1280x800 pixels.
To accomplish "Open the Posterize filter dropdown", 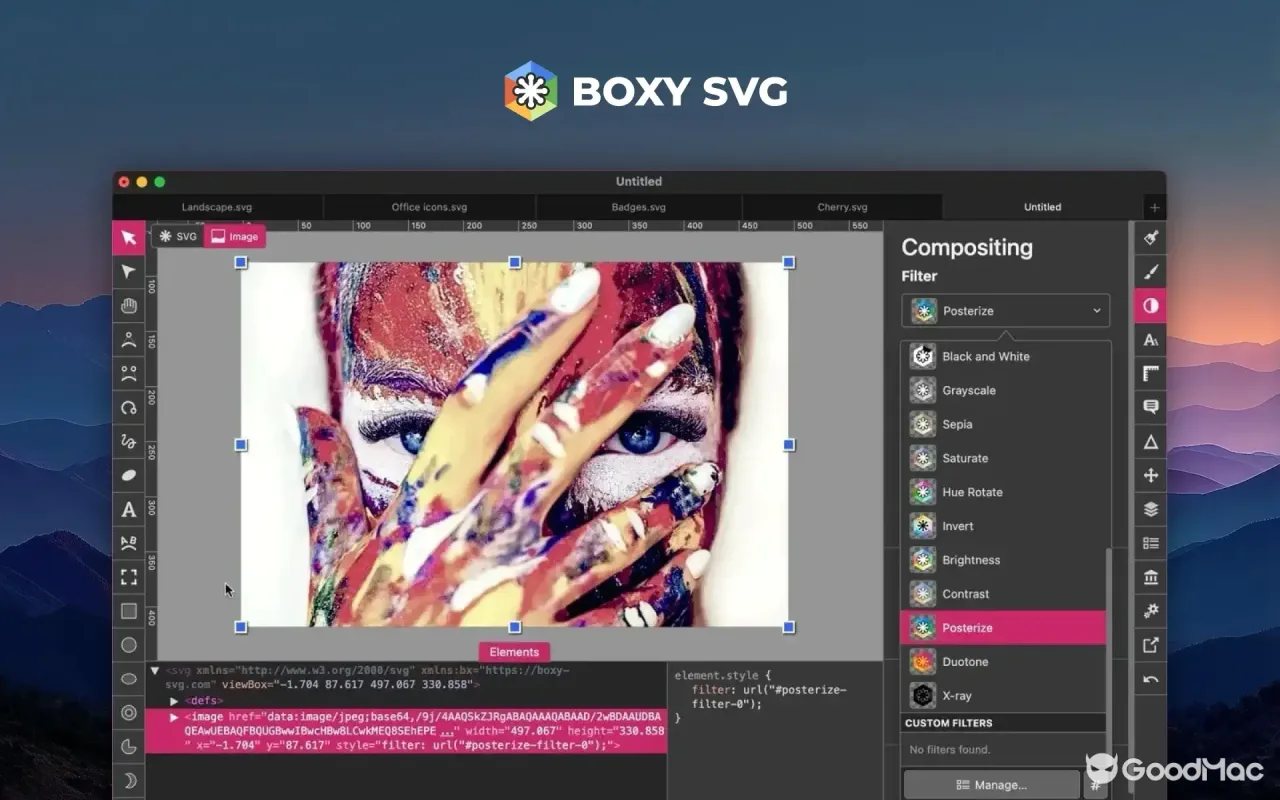I will pyautogui.click(x=1005, y=311).
